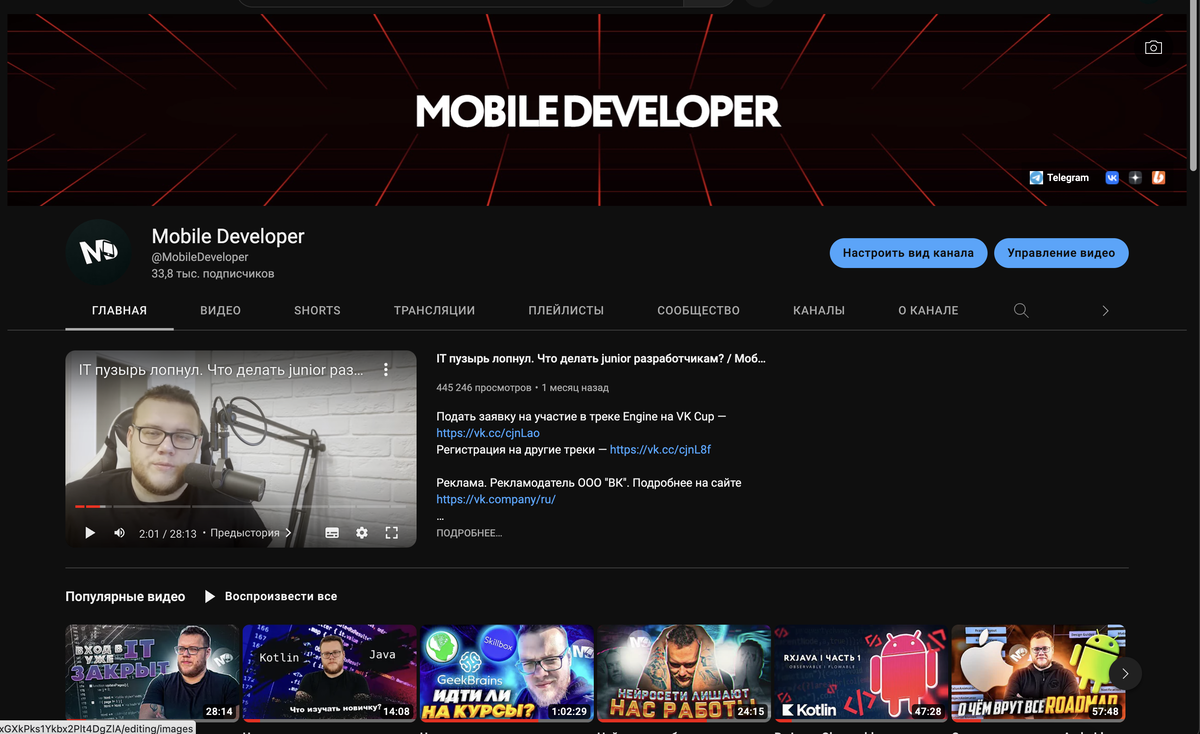The height and width of the screenshot is (734, 1200).
Task: Click the orange Boosty icon on banner
Action: 1158,177
